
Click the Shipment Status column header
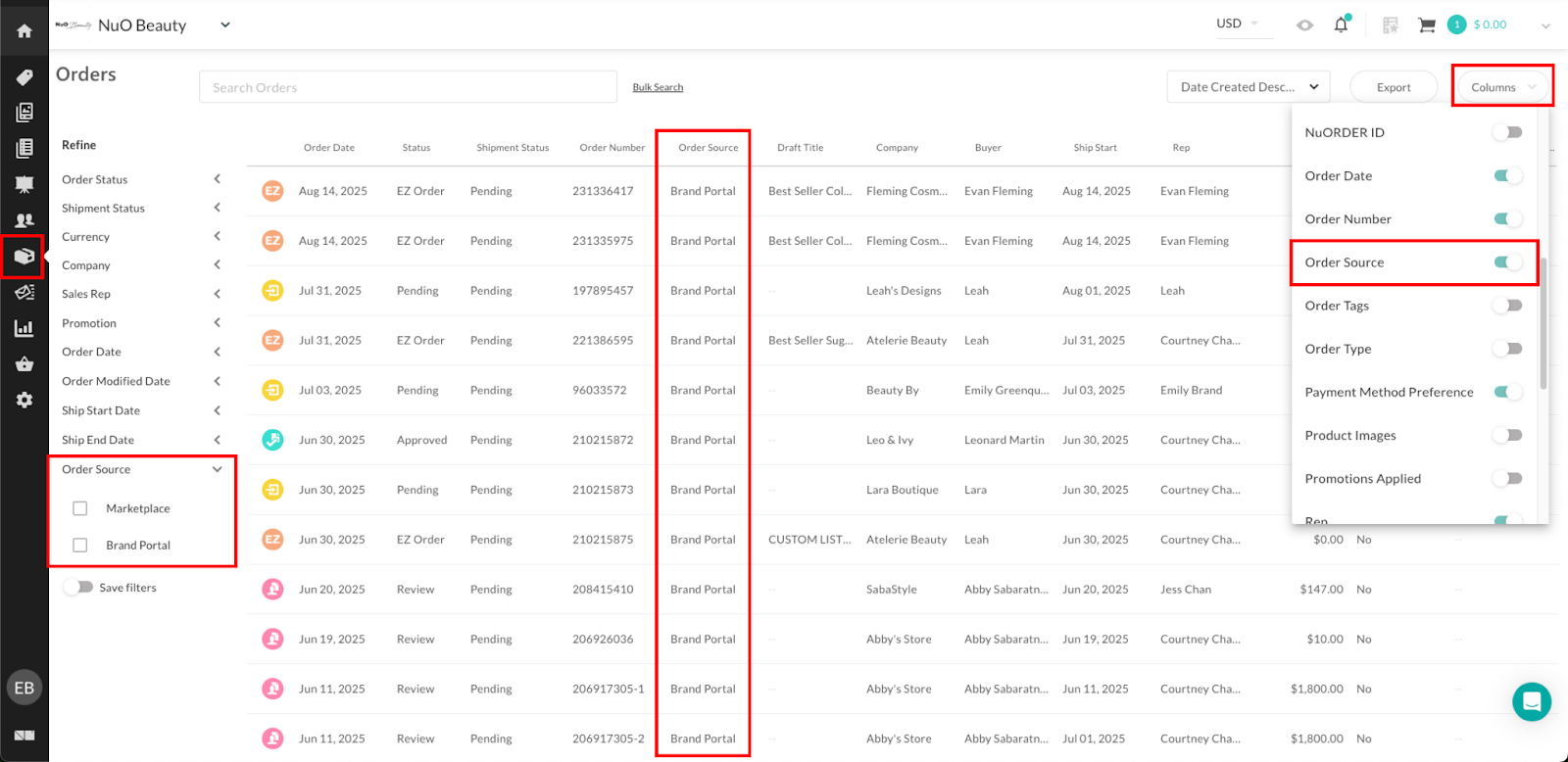click(x=513, y=148)
